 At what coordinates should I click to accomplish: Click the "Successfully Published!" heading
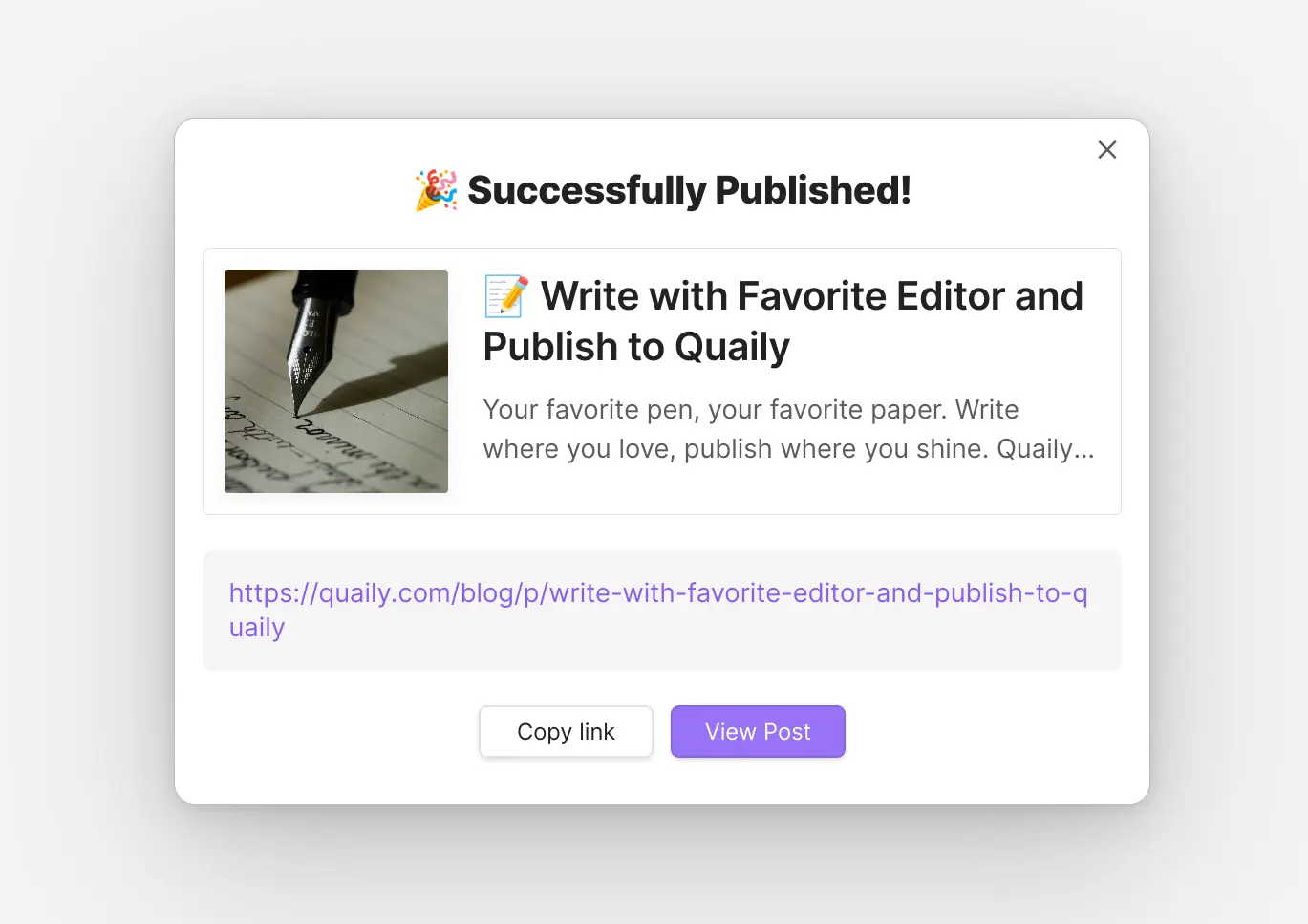coord(688,190)
